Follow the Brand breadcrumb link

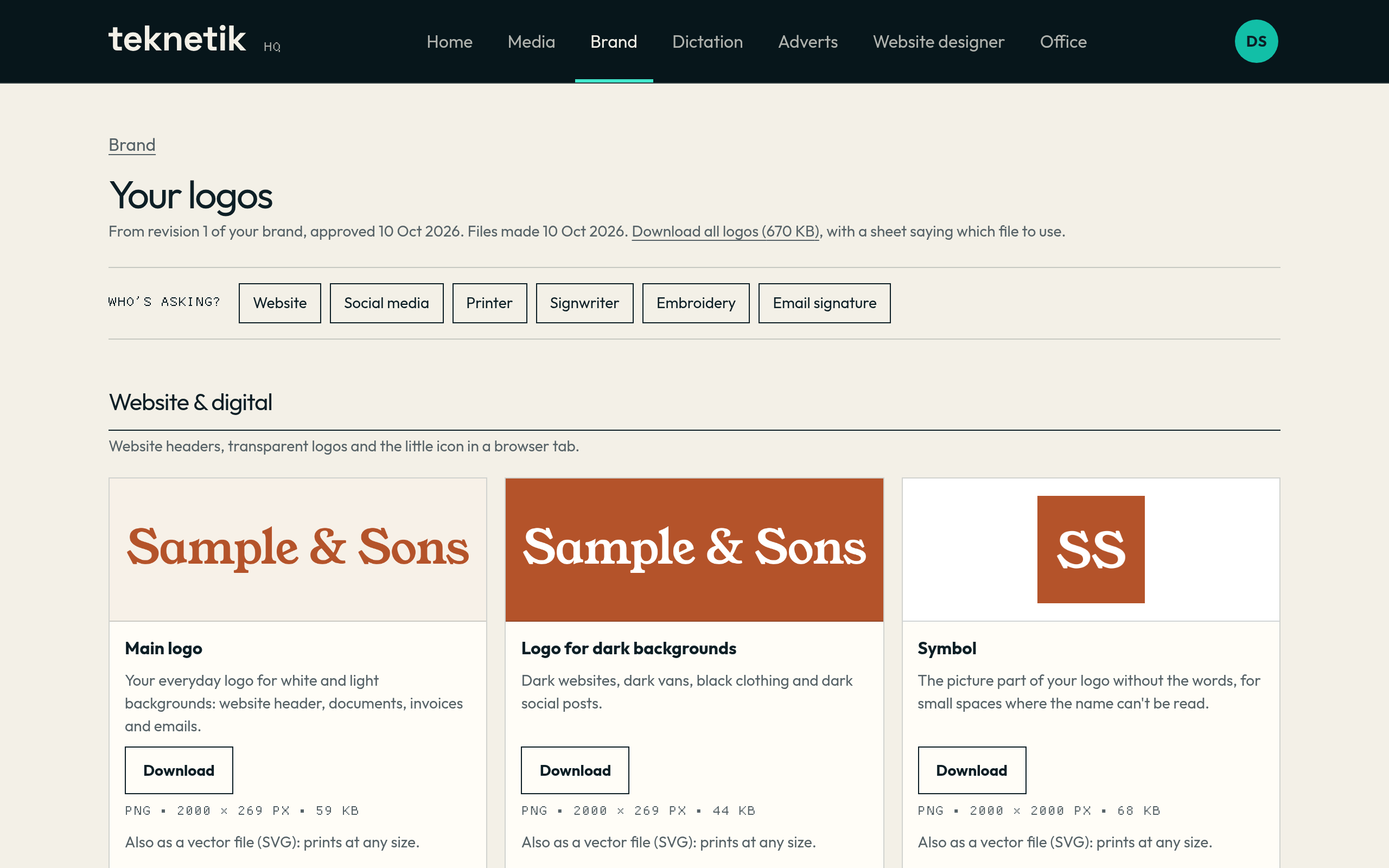click(x=132, y=145)
